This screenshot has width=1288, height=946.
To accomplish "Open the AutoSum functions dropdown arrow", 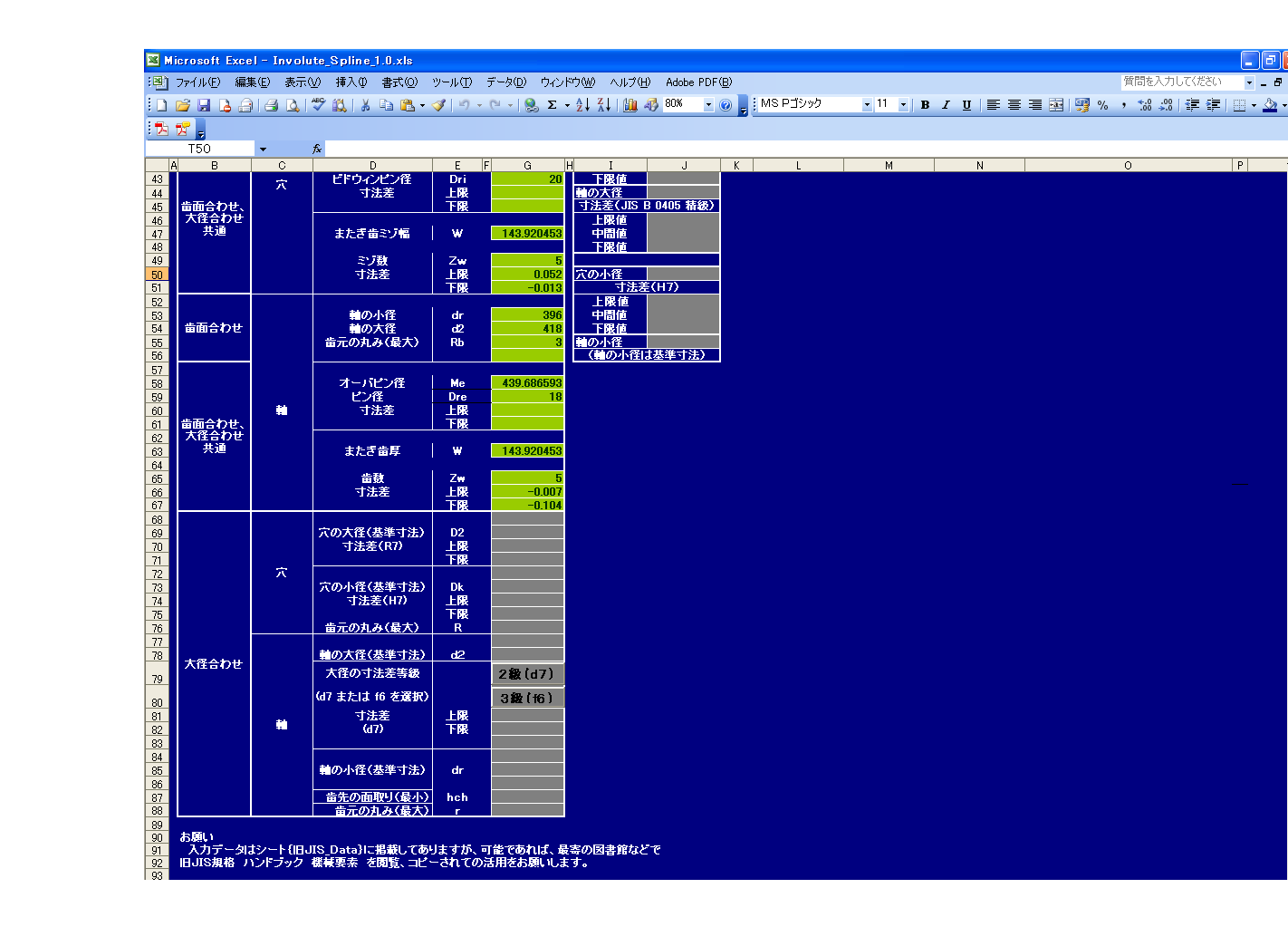I will click(x=567, y=105).
